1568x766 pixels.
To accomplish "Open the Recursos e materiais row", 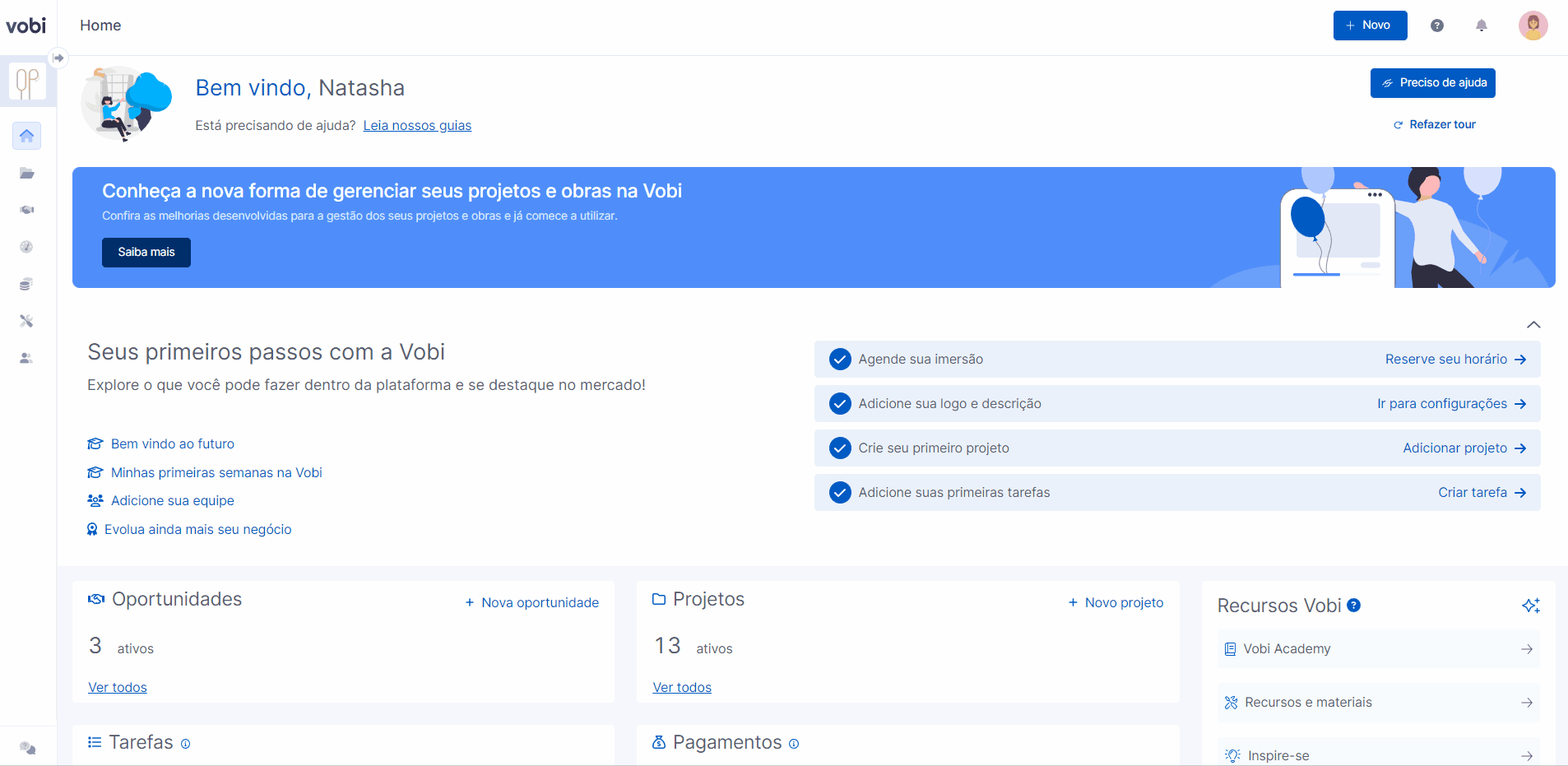I will click(1379, 703).
